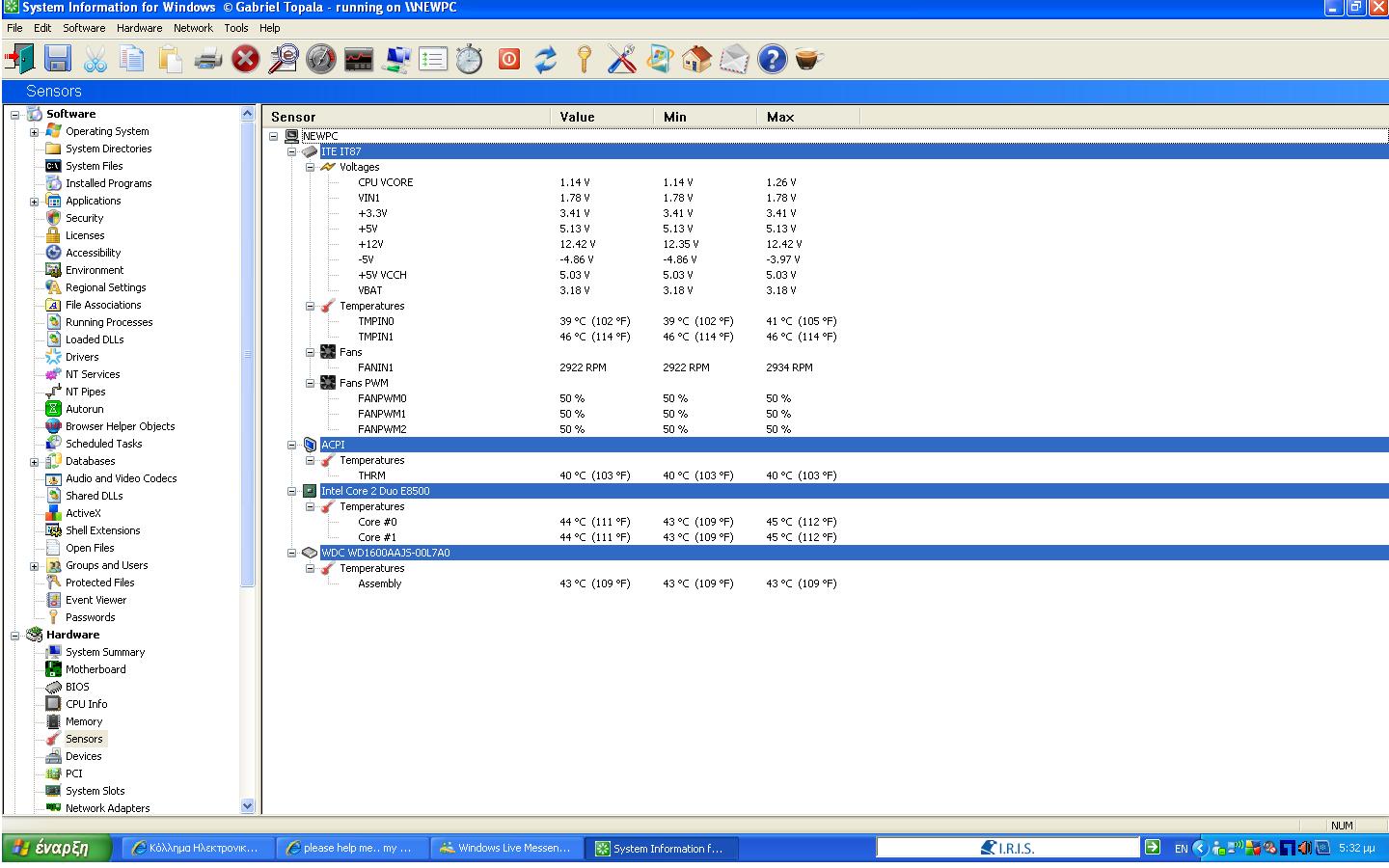This screenshot has width=1389, height=868.
Task: Click the Copy pages toolbar icon
Action: pyautogui.click(x=132, y=60)
